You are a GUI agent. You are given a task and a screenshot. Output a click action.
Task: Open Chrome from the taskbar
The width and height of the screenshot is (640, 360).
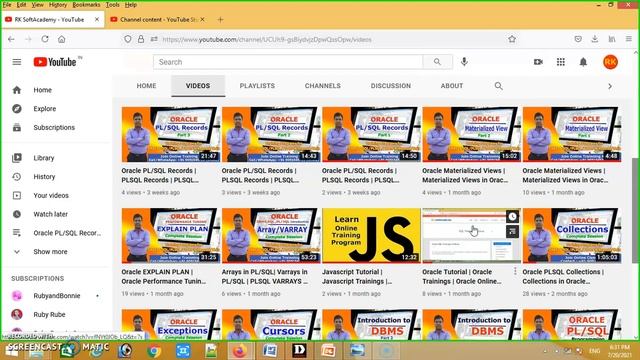point(154,351)
